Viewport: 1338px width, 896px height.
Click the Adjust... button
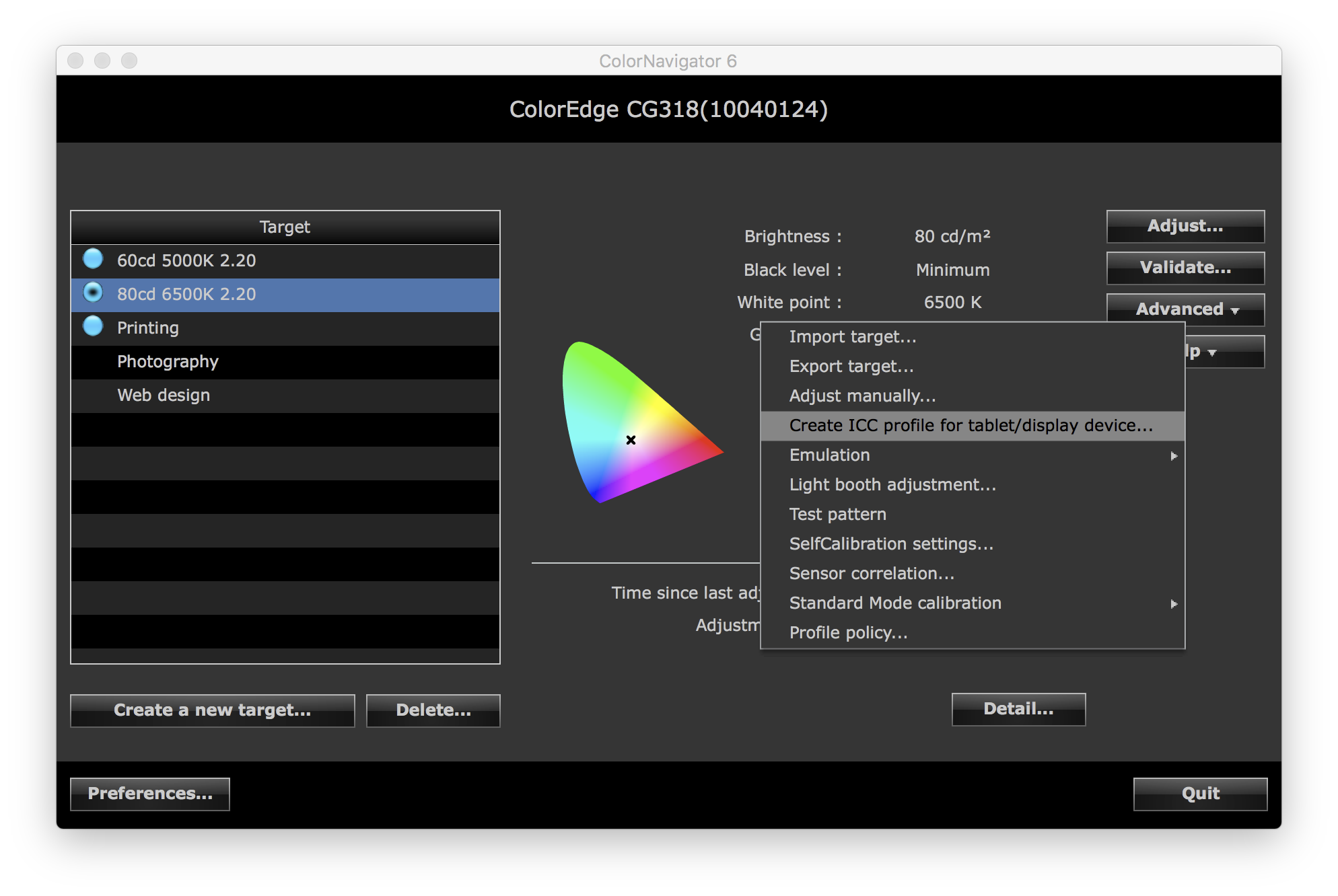[x=1186, y=226]
